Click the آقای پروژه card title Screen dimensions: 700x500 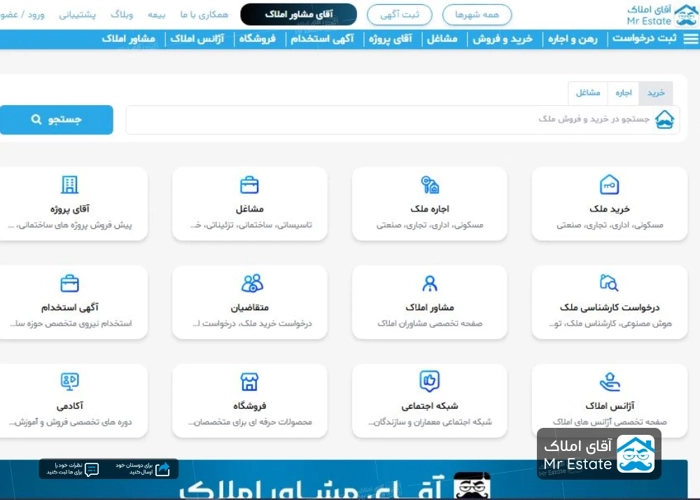70,208
